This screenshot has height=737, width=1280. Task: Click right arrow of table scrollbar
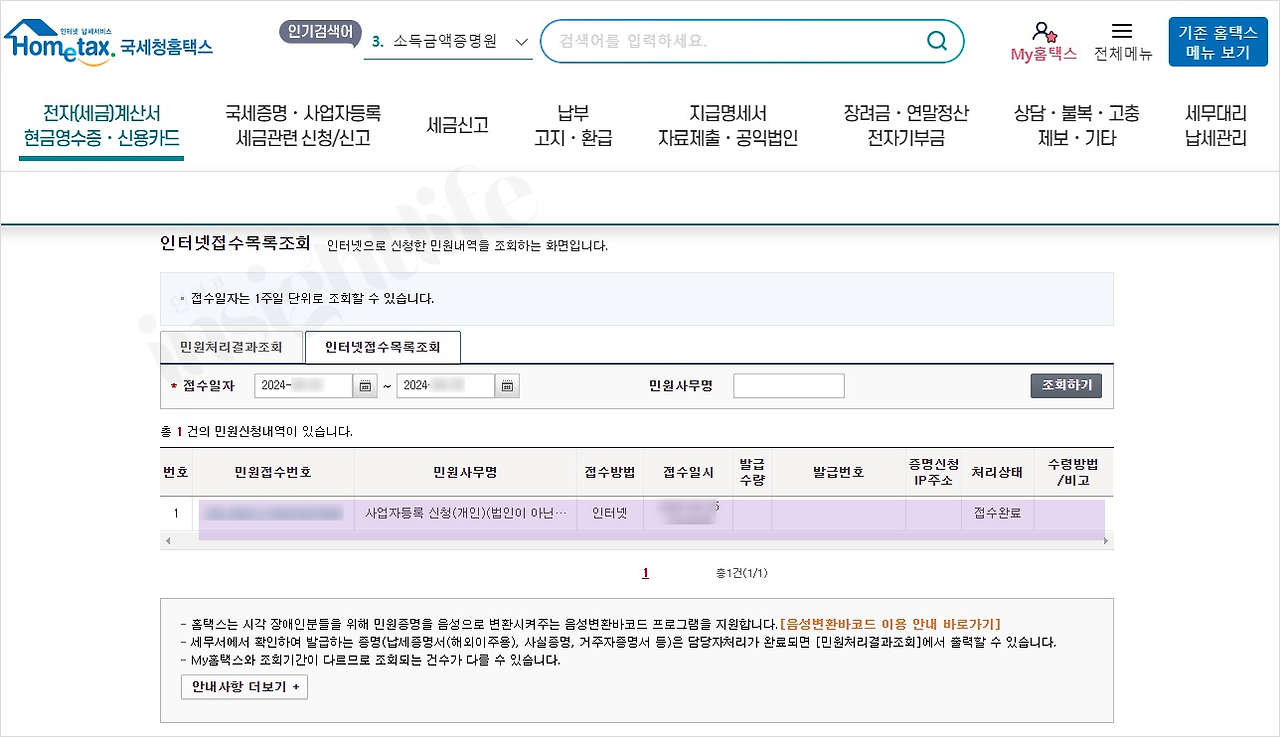[1106, 541]
